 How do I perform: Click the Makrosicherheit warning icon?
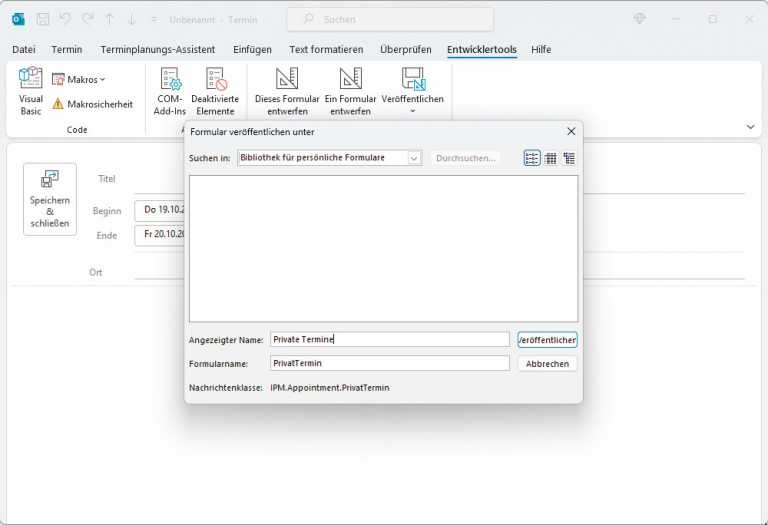click(58, 104)
